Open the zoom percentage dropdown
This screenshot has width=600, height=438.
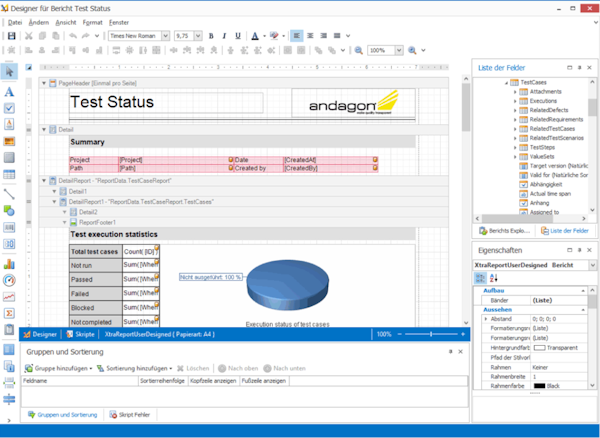pyautogui.click(x=412, y=49)
